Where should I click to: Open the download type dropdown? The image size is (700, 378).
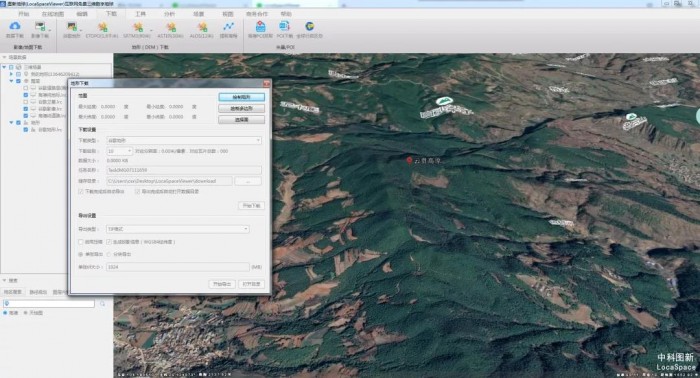click(x=184, y=141)
